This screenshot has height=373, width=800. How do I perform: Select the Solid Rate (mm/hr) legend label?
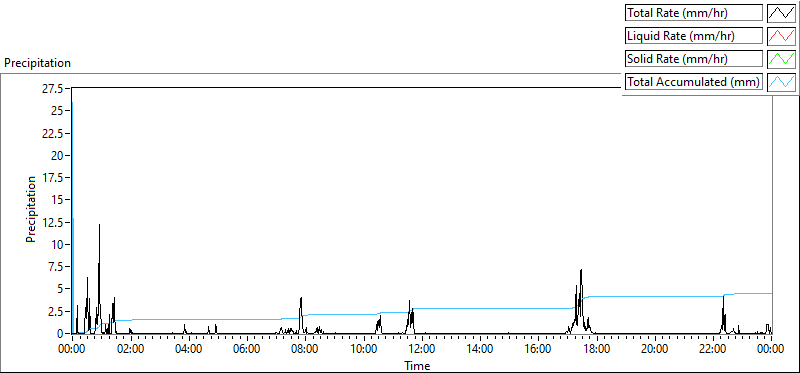coord(694,59)
